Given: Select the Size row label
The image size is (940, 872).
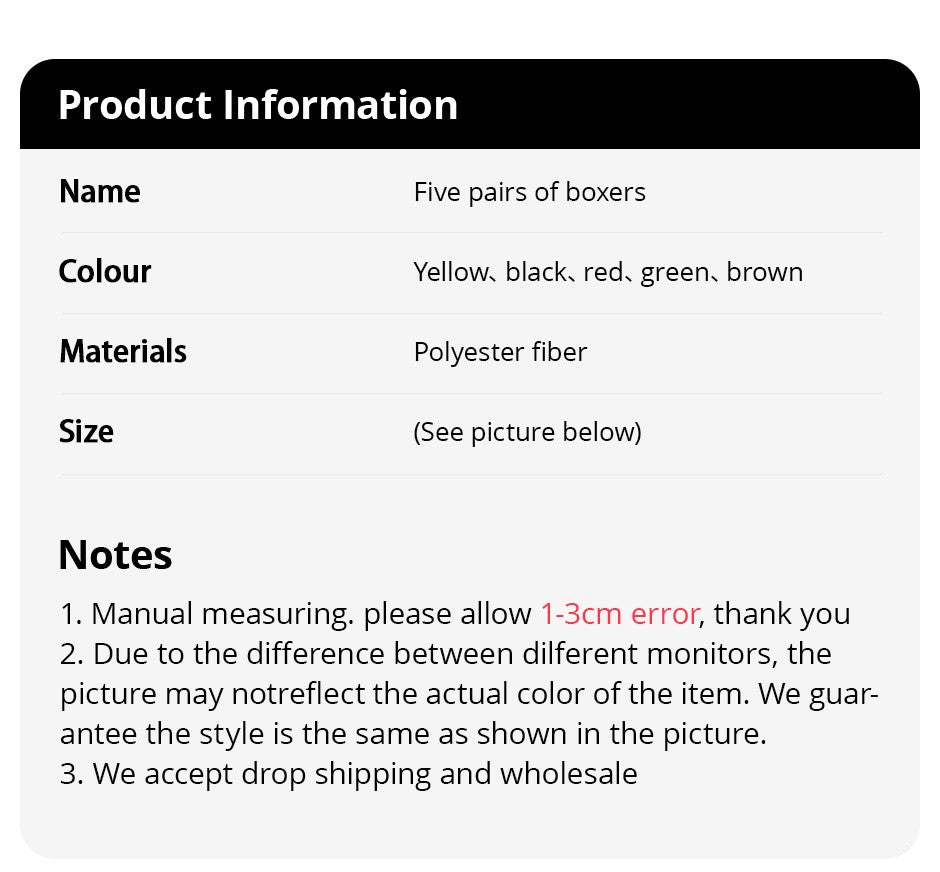Looking at the screenshot, I should coord(86,431).
